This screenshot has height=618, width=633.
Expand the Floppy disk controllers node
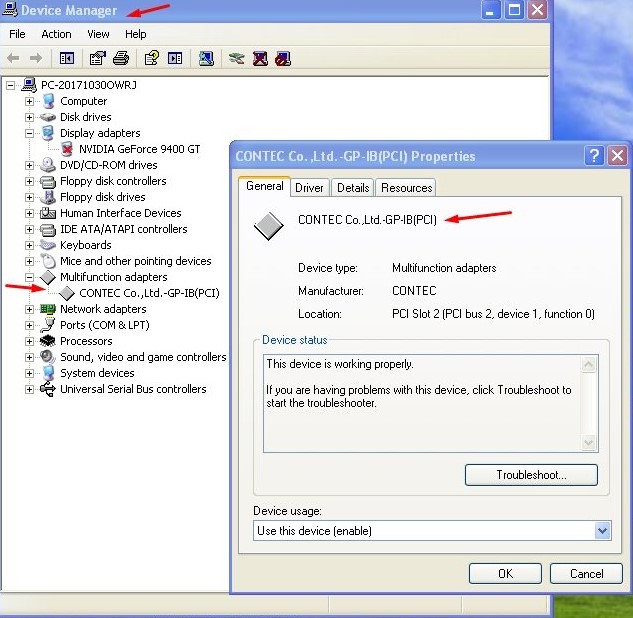click(x=29, y=181)
